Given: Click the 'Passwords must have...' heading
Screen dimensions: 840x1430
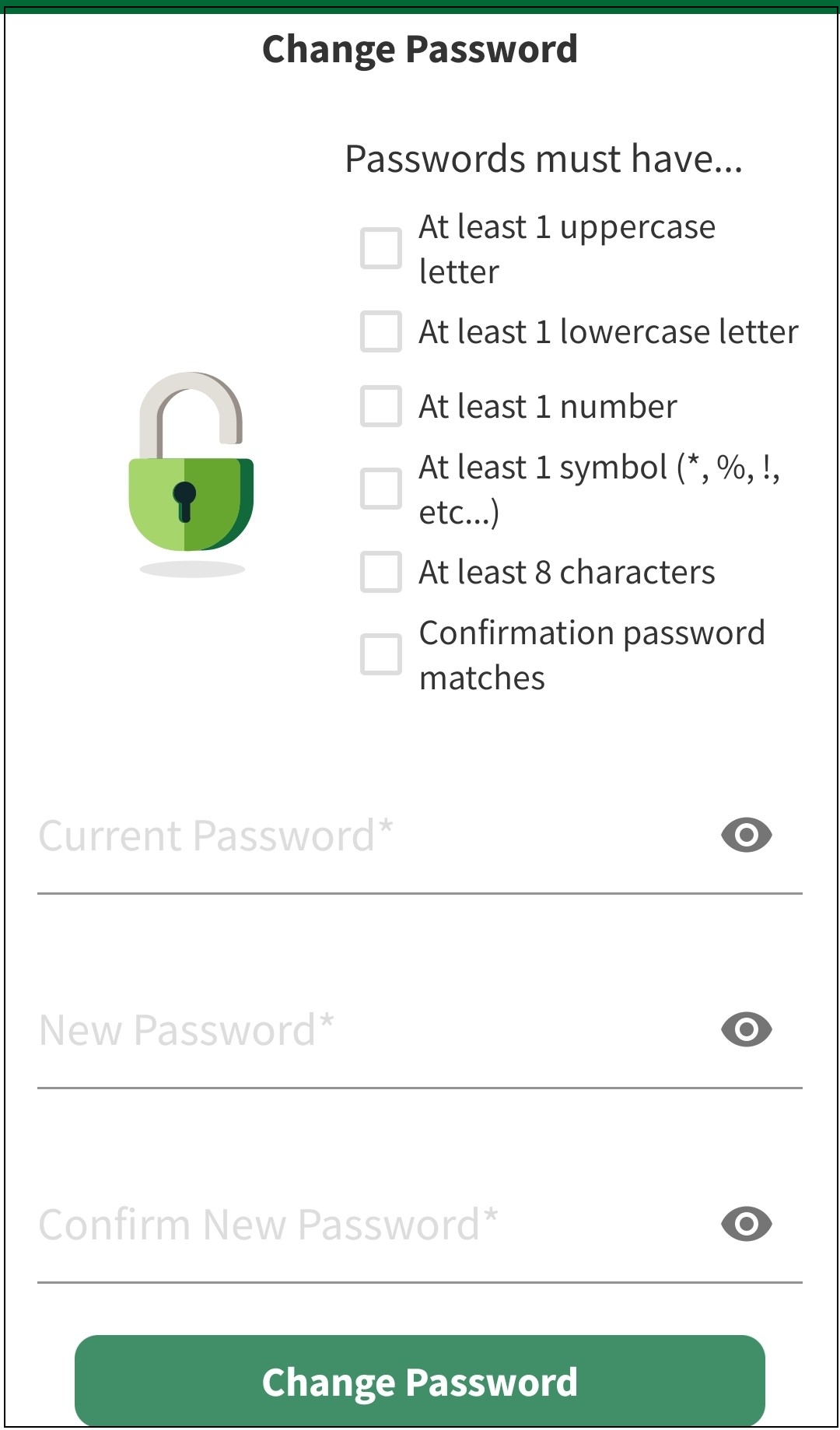Looking at the screenshot, I should pos(544,159).
